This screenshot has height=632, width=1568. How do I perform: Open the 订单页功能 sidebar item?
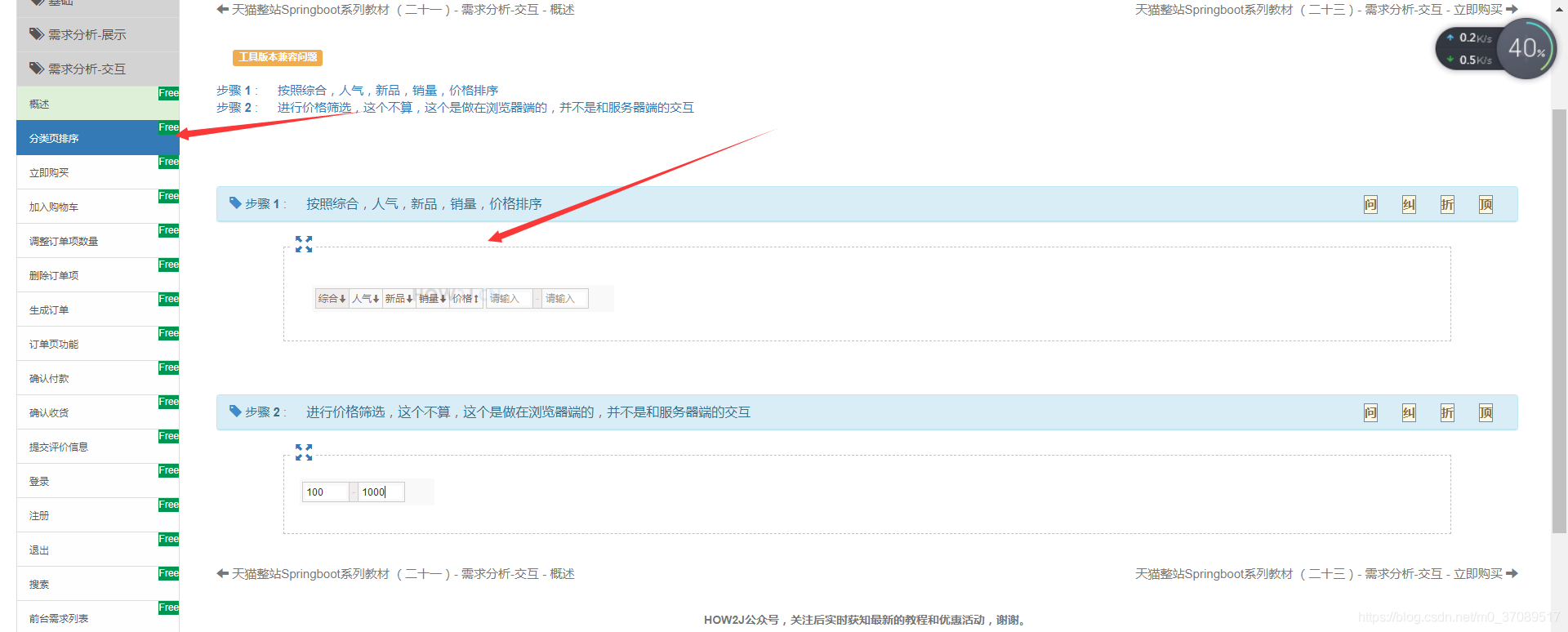98,344
